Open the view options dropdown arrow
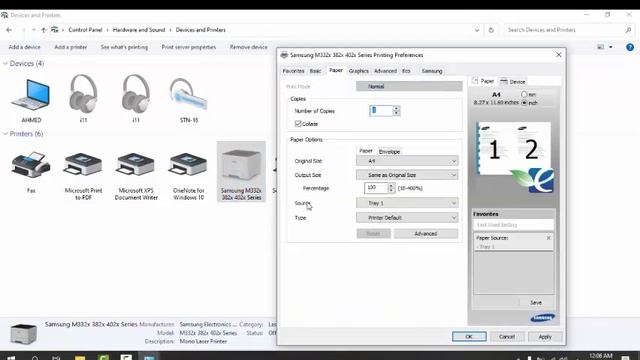 point(611,47)
